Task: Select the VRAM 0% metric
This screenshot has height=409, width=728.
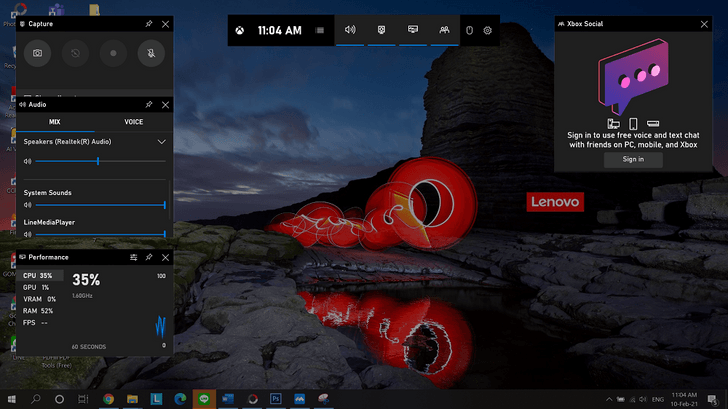Action: click(x=40, y=299)
